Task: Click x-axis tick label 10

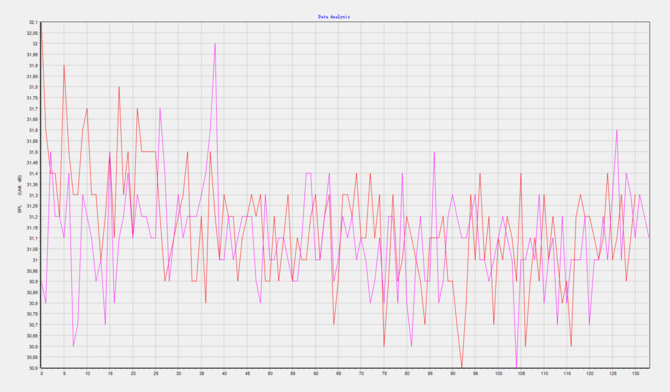Action: pyautogui.click(x=87, y=374)
